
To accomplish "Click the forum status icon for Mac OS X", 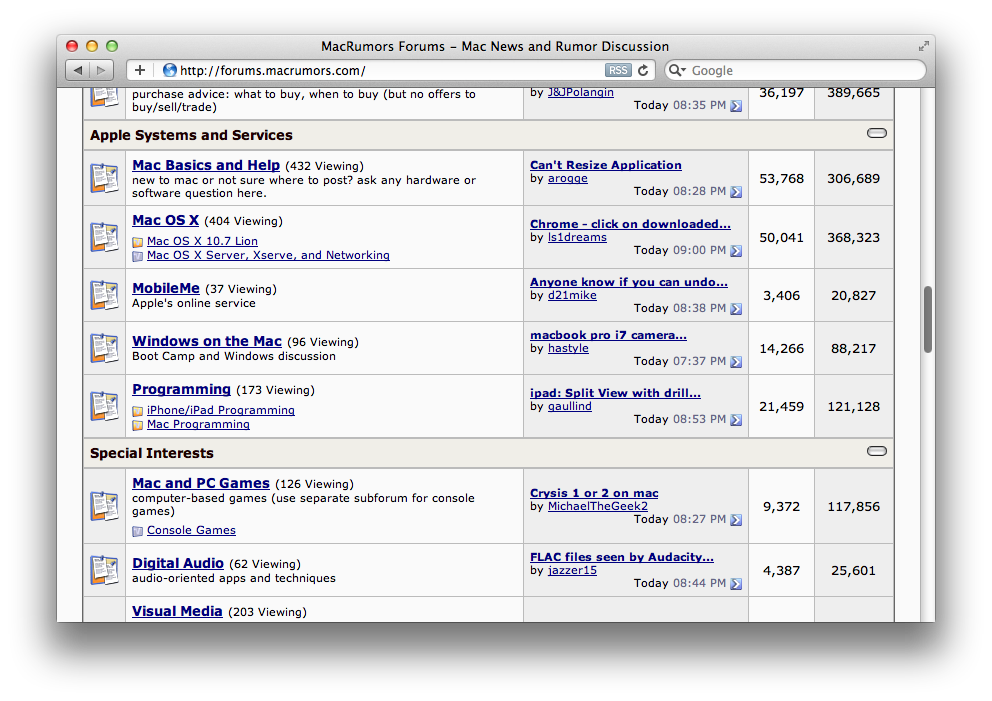I will tap(104, 237).
